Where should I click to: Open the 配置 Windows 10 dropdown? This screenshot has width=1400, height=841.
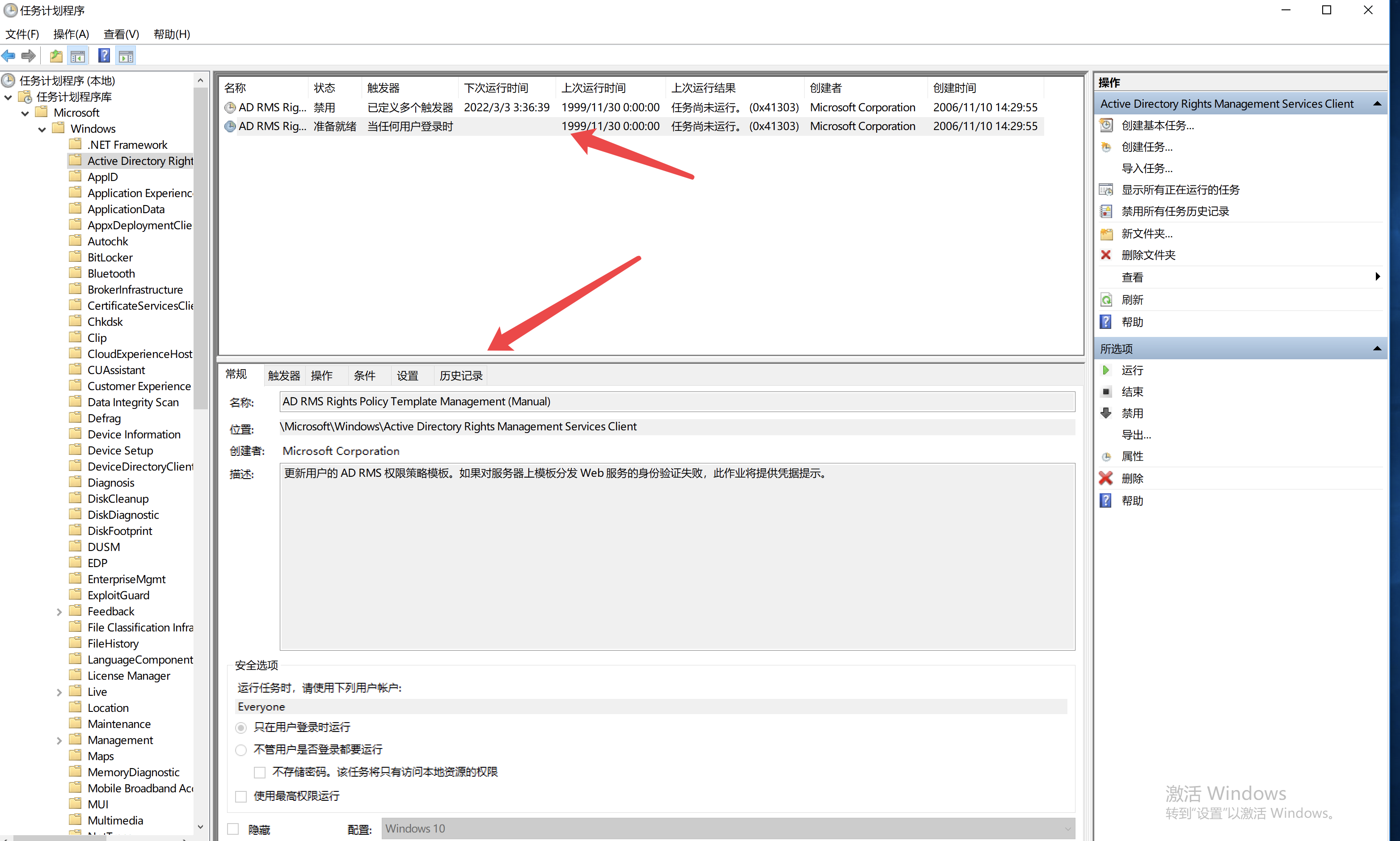(x=728, y=828)
